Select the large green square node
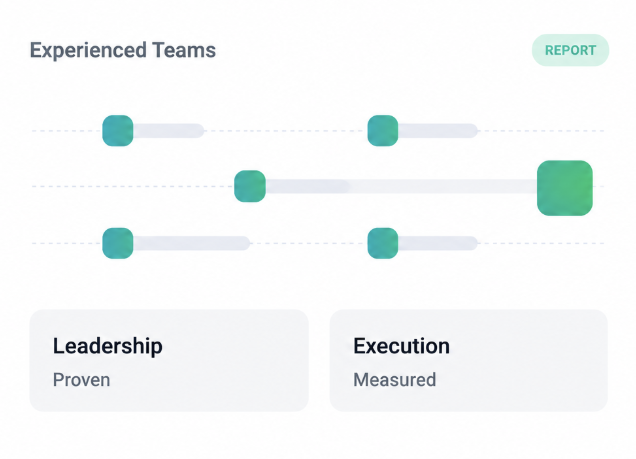 point(565,188)
